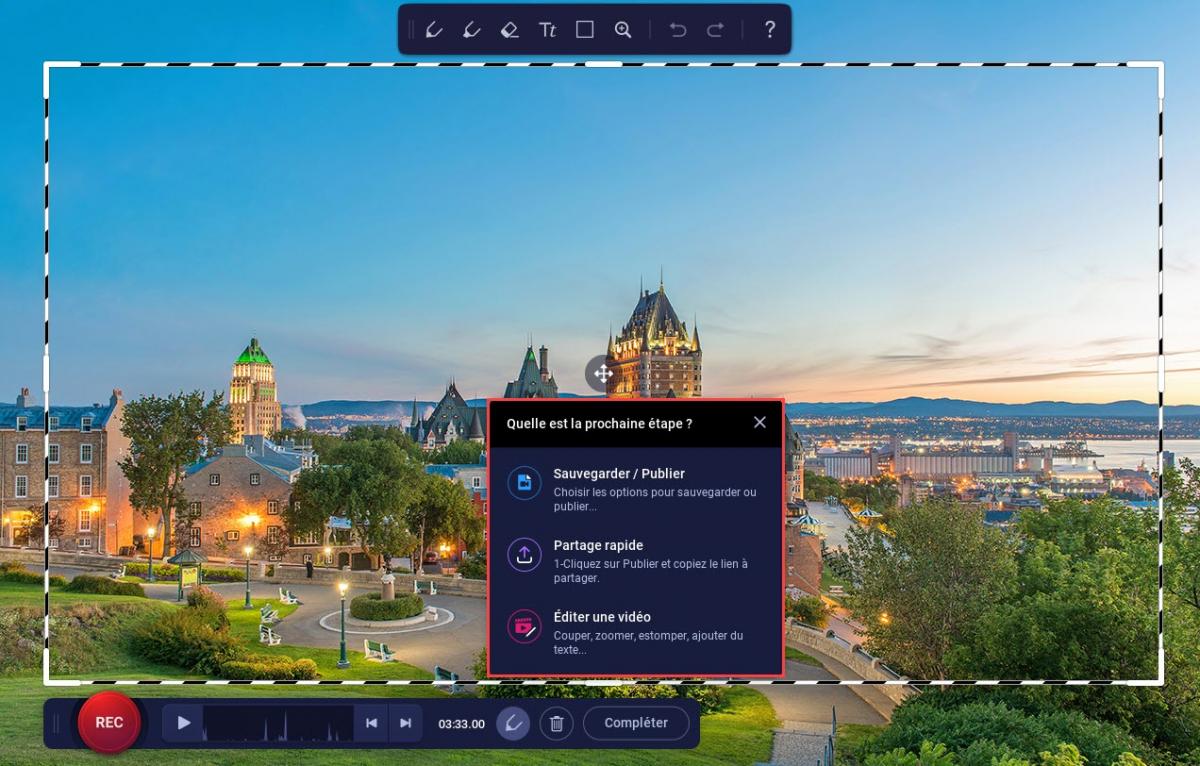
Task: Click the Compléter button
Action: 636,723
